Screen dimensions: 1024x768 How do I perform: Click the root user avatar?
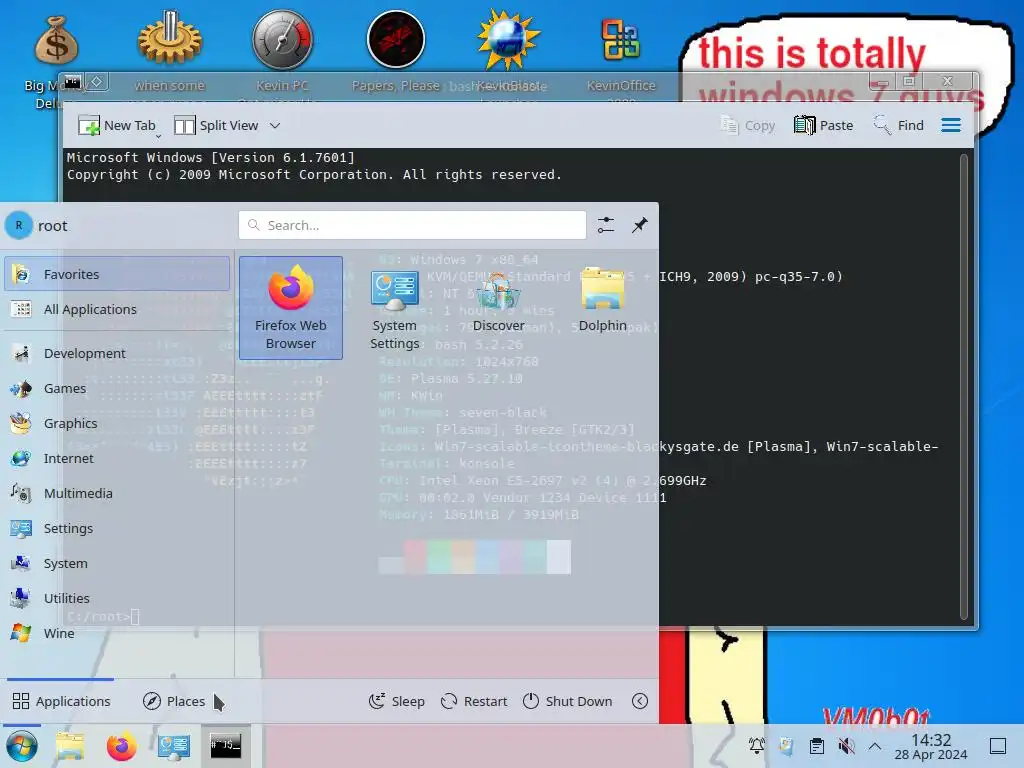(18, 225)
